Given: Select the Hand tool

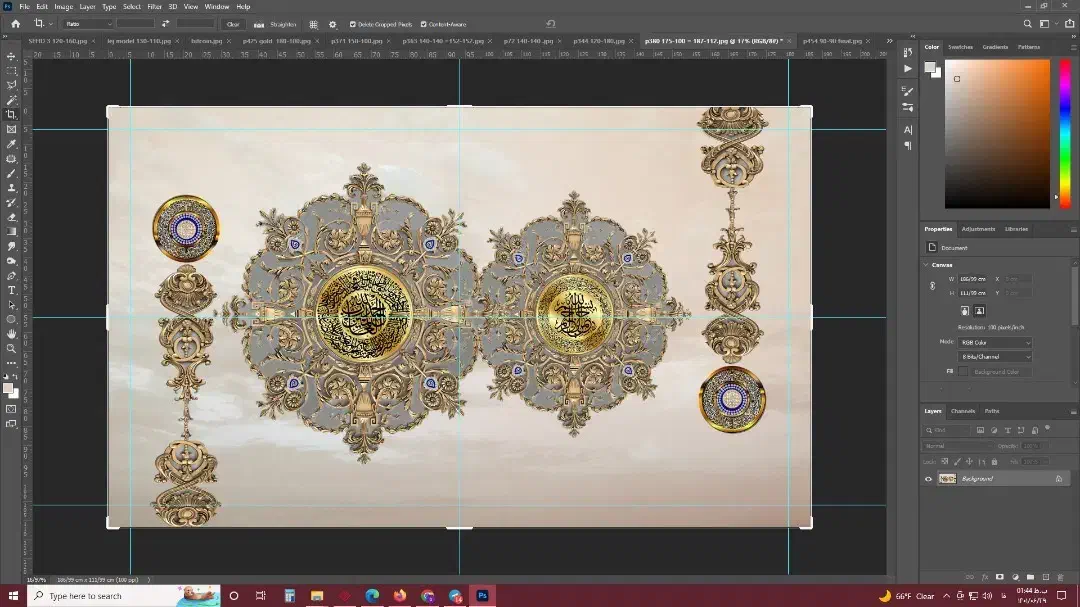Looking at the screenshot, I should [x=12, y=334].
